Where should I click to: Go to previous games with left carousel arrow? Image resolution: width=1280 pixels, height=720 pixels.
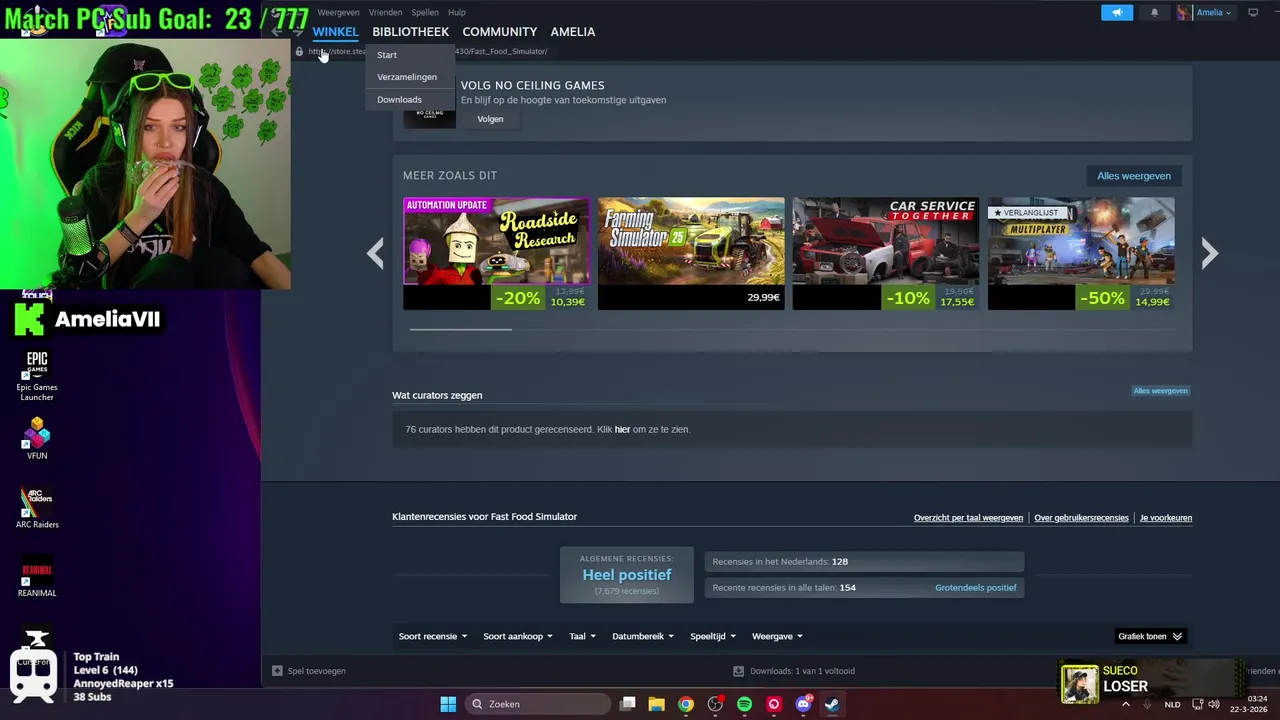375,253
